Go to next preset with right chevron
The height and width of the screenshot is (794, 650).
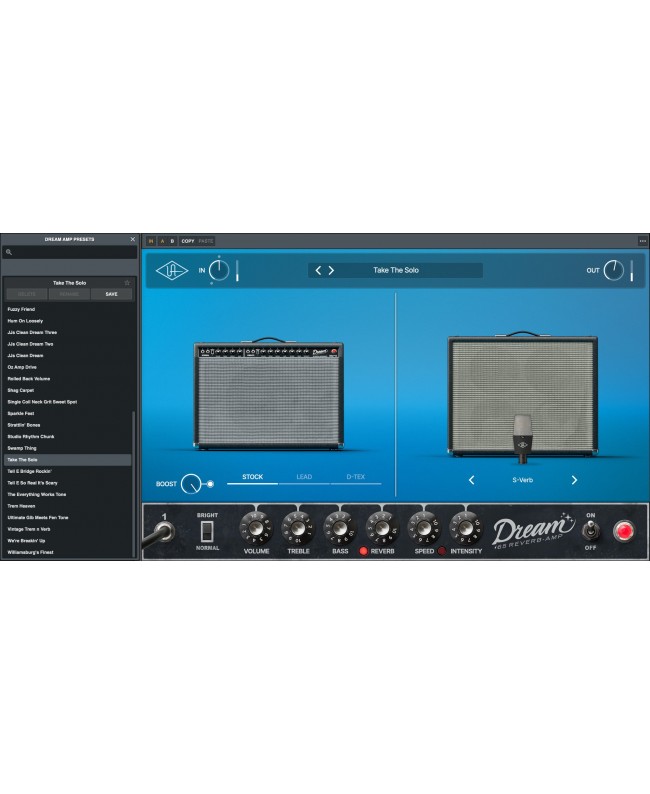(331, 270)
